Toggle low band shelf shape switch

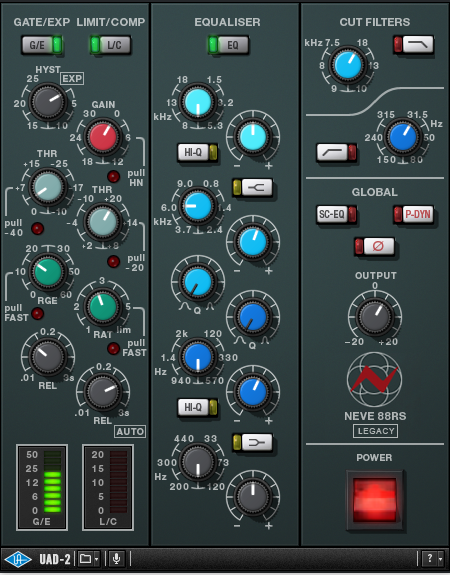coord(253,443)
